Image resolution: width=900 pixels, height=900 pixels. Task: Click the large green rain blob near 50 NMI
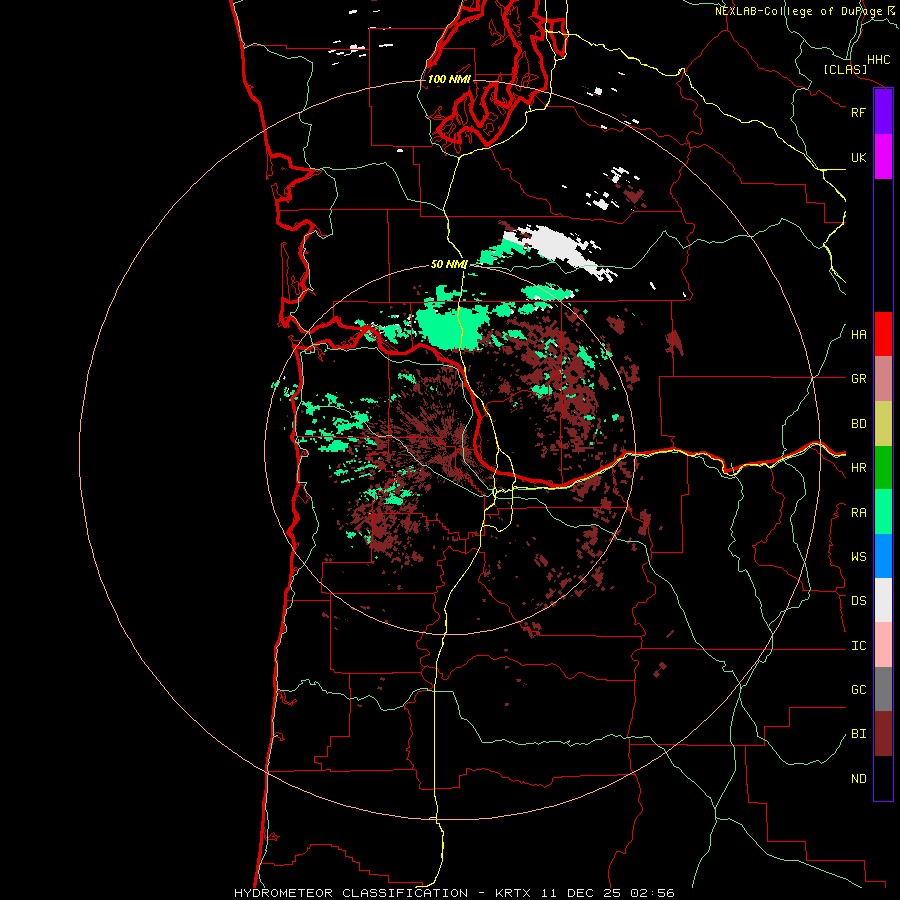451,327
